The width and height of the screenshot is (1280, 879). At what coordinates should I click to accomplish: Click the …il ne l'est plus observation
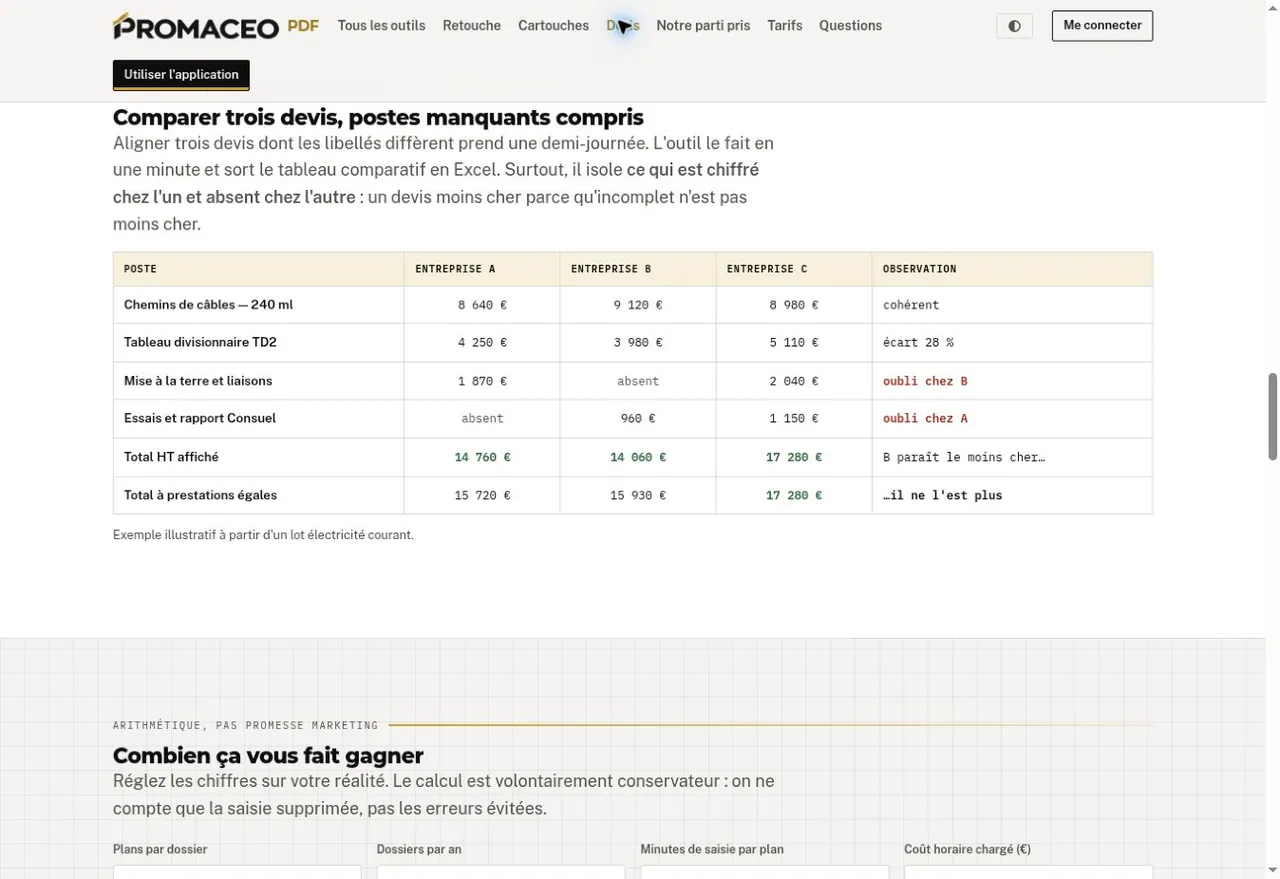(x=942, y=495)
